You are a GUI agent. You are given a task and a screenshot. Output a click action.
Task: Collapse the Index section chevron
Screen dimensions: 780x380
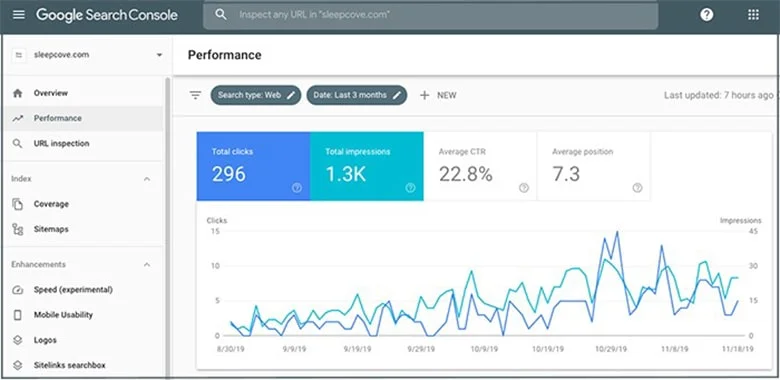[x=147, y=179]
